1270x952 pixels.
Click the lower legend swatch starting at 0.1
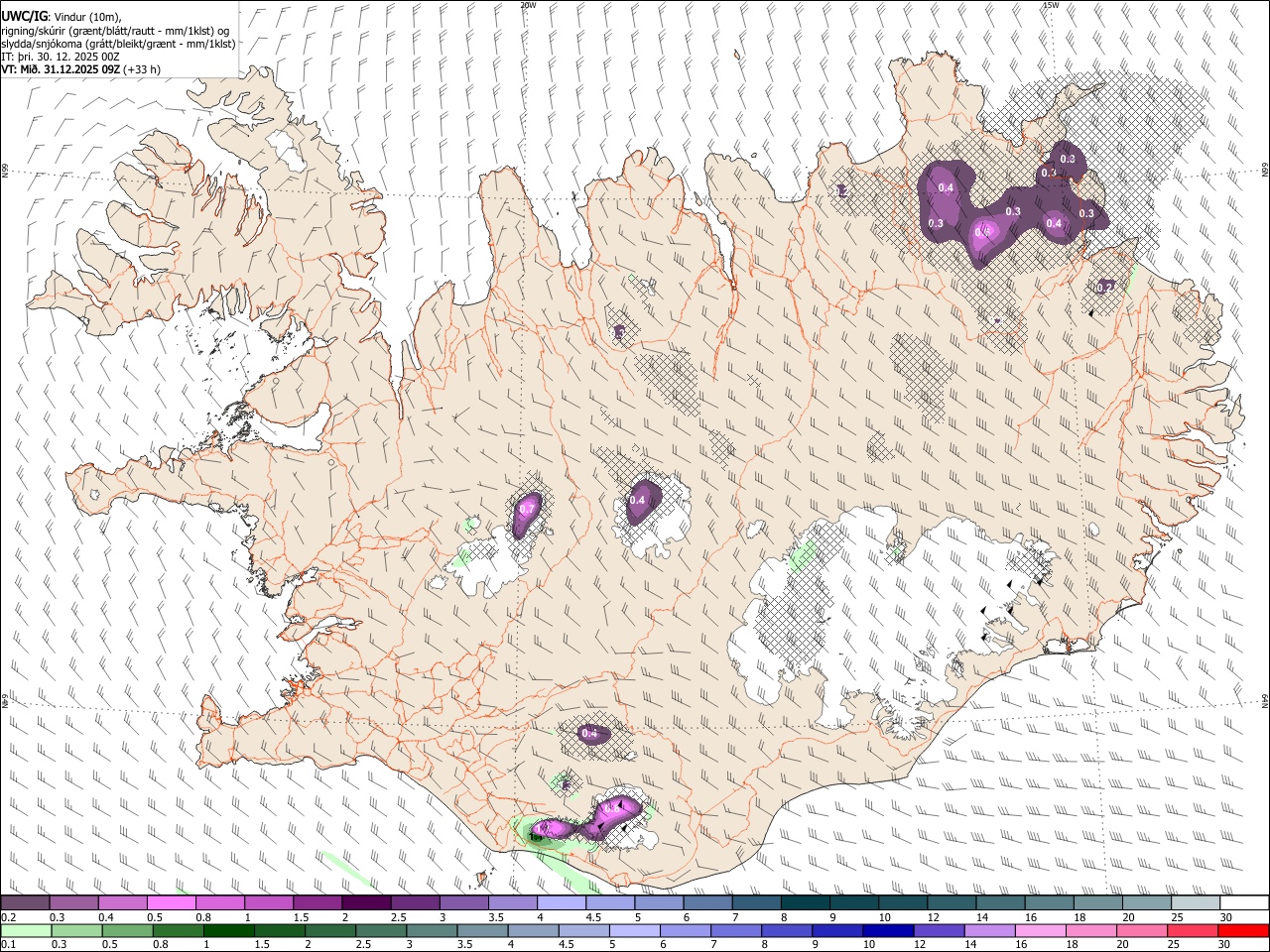[x=26, y=931]
